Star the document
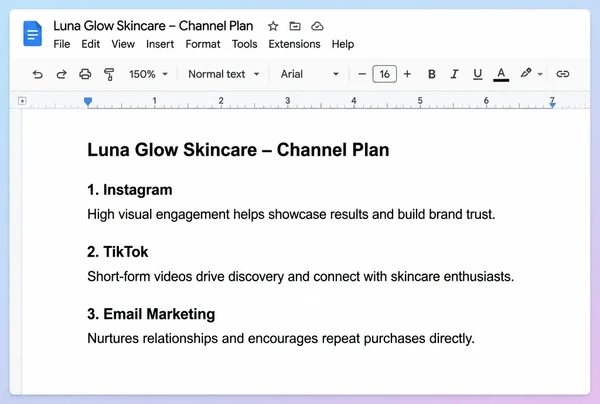Screen dimensions: 600x404 coord(273,26)
